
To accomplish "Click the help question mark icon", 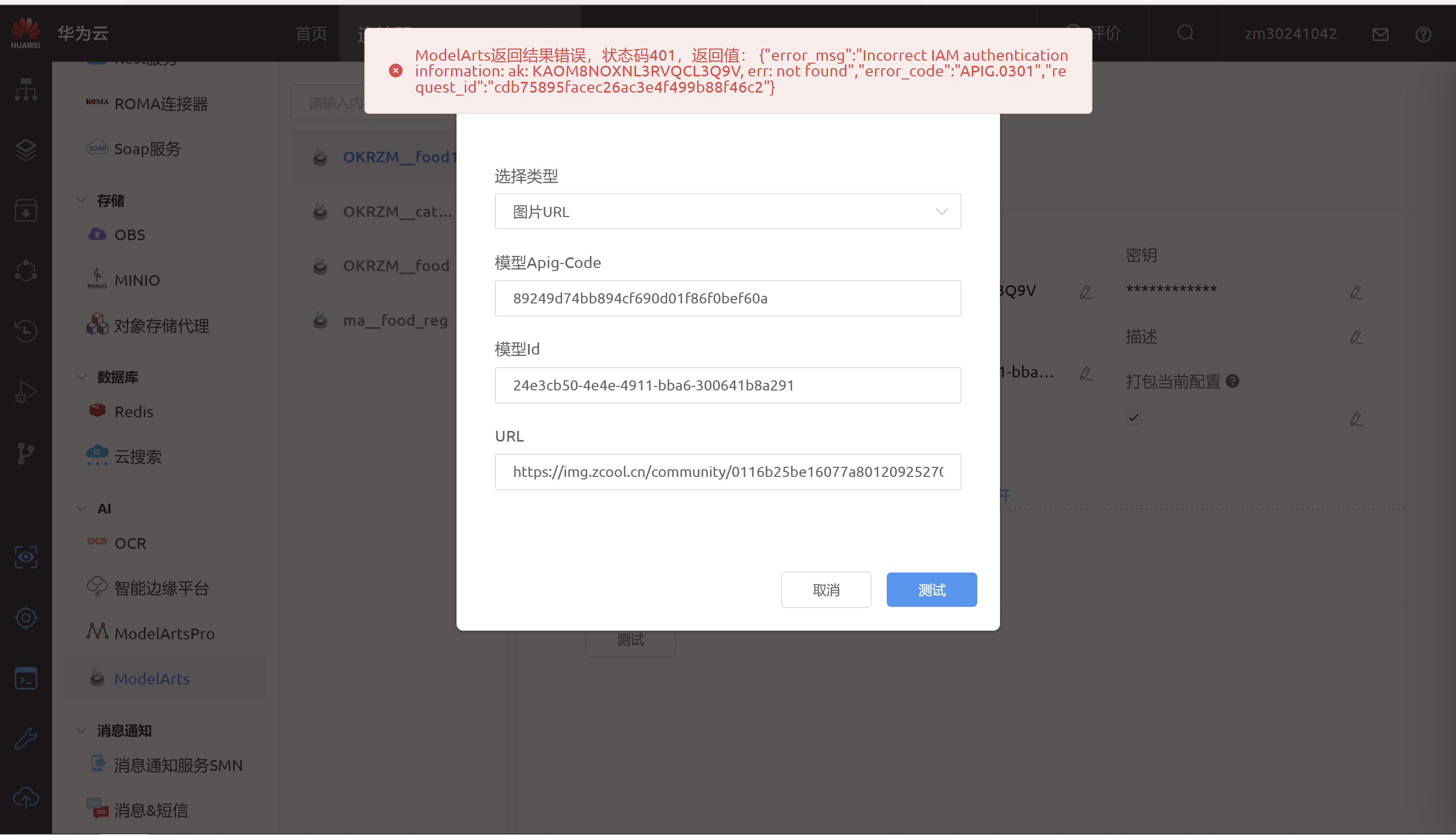I will point(1423,34).
